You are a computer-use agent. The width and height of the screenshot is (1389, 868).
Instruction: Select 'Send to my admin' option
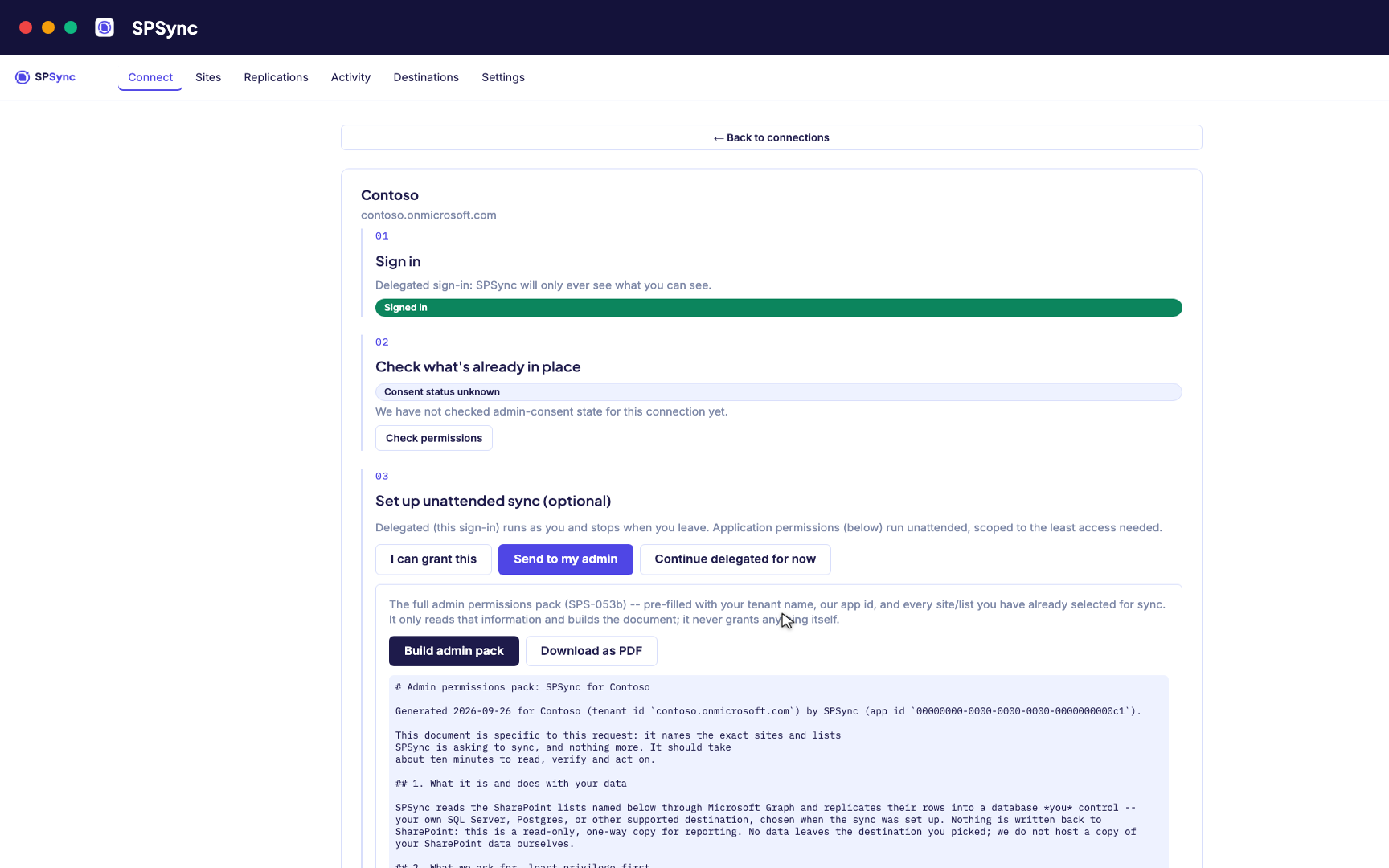(566, 559)
